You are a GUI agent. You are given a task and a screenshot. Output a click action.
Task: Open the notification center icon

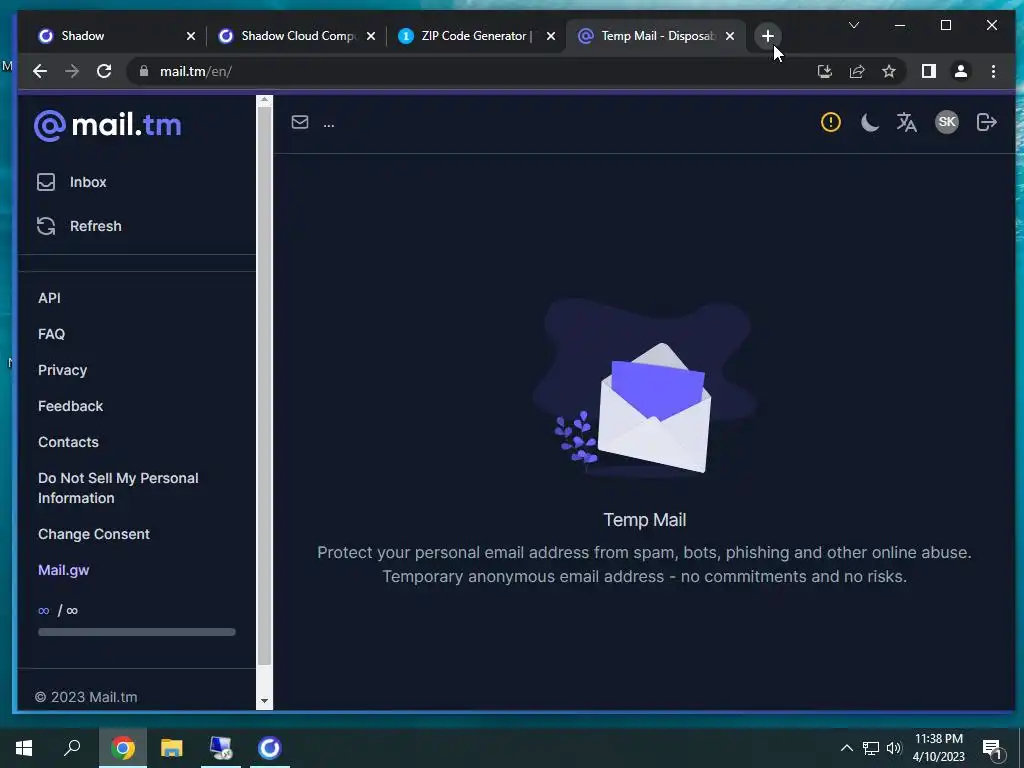[x=993, y=749]
